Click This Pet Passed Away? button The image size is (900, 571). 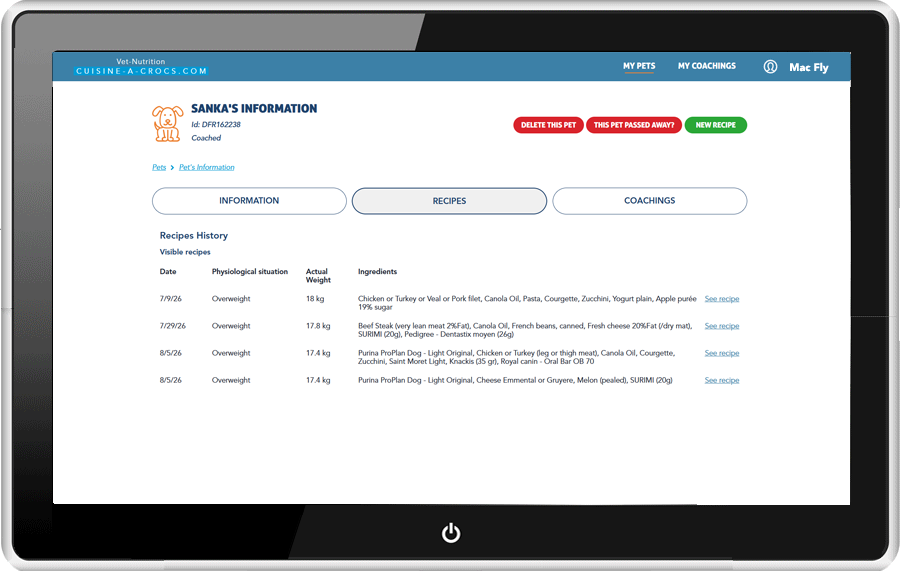[x=634, y=125]
